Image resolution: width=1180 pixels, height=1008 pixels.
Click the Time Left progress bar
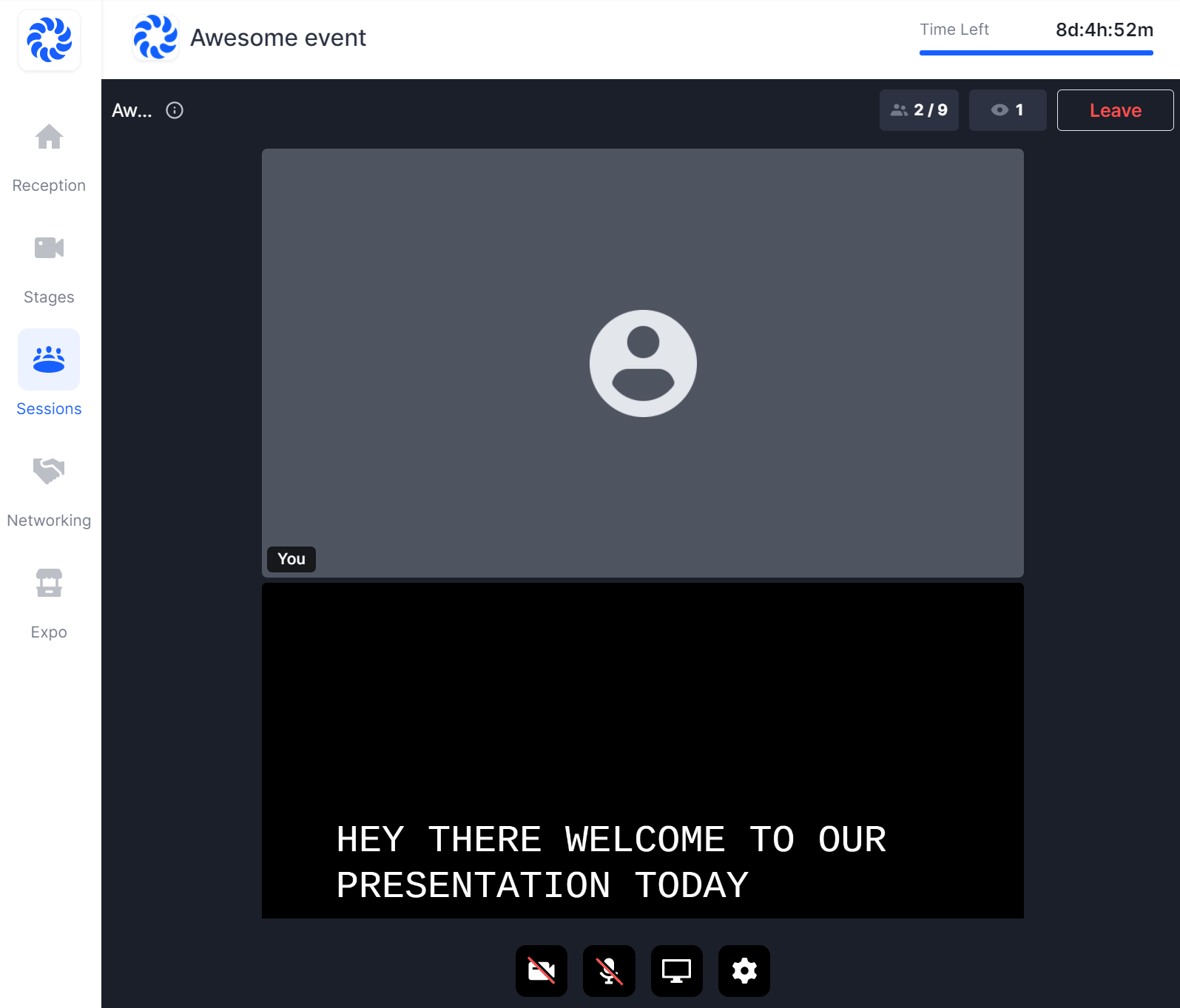1036,53
